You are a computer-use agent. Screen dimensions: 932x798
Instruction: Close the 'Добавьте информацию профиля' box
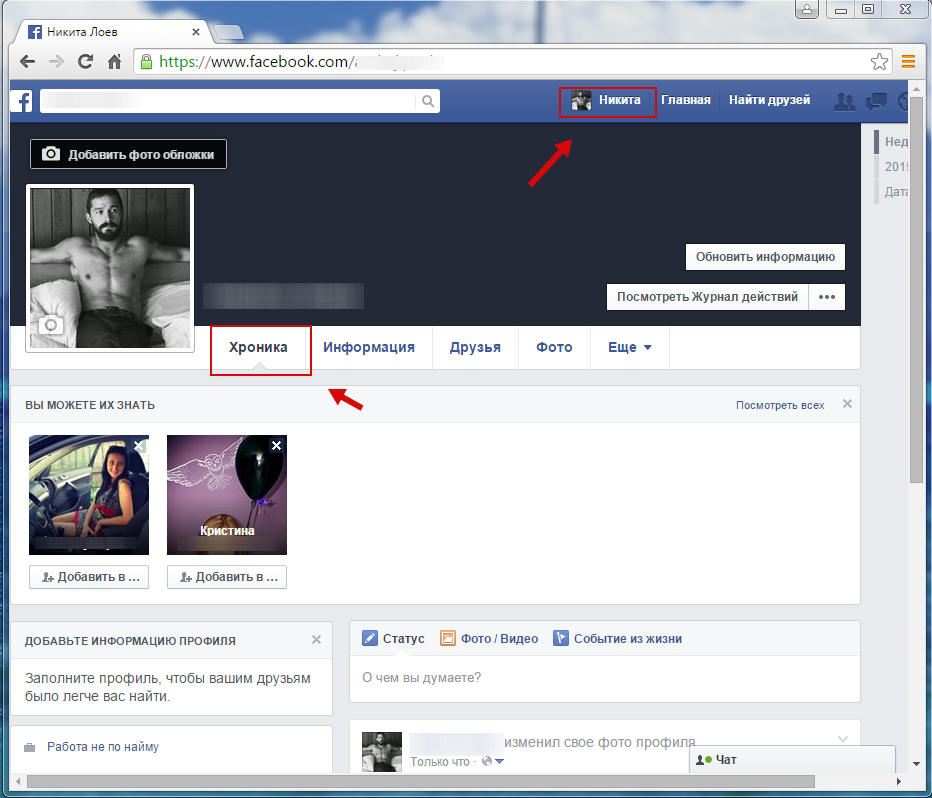317,640
